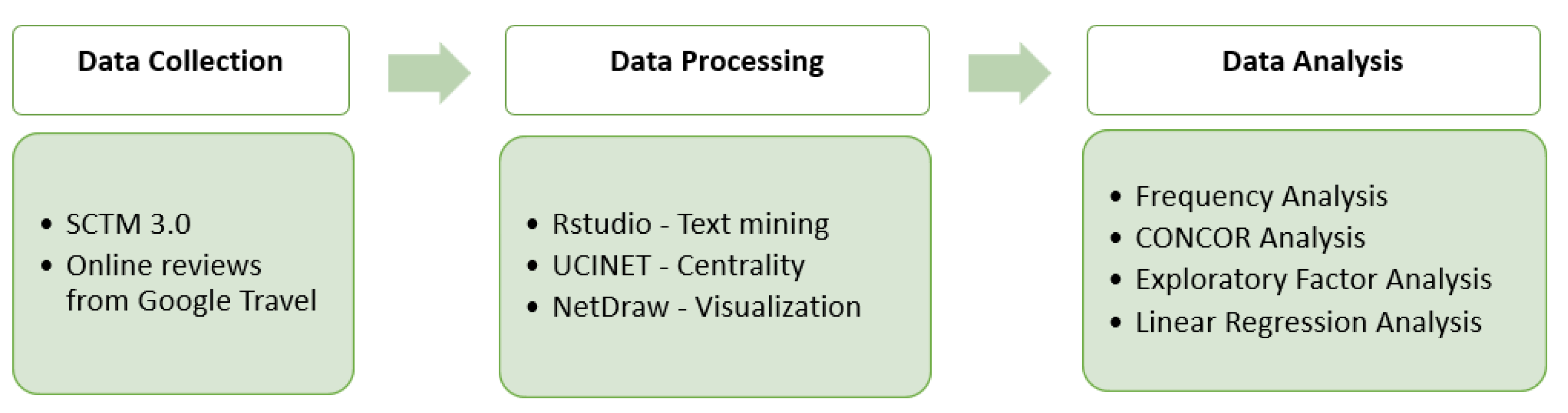Viewport: 1568px width, 413px height.
Task: Click bullet point before SCTM 3.0
Action: click(x=47, y=224)
